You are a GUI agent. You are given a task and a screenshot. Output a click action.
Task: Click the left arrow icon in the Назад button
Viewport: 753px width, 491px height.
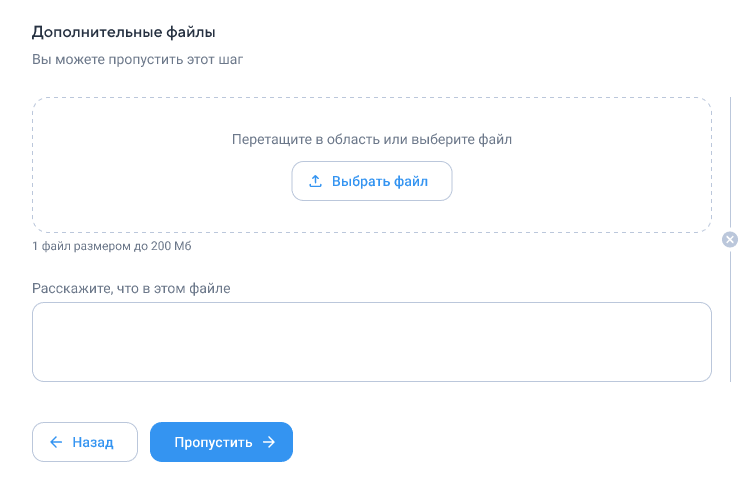coord(56,442)
